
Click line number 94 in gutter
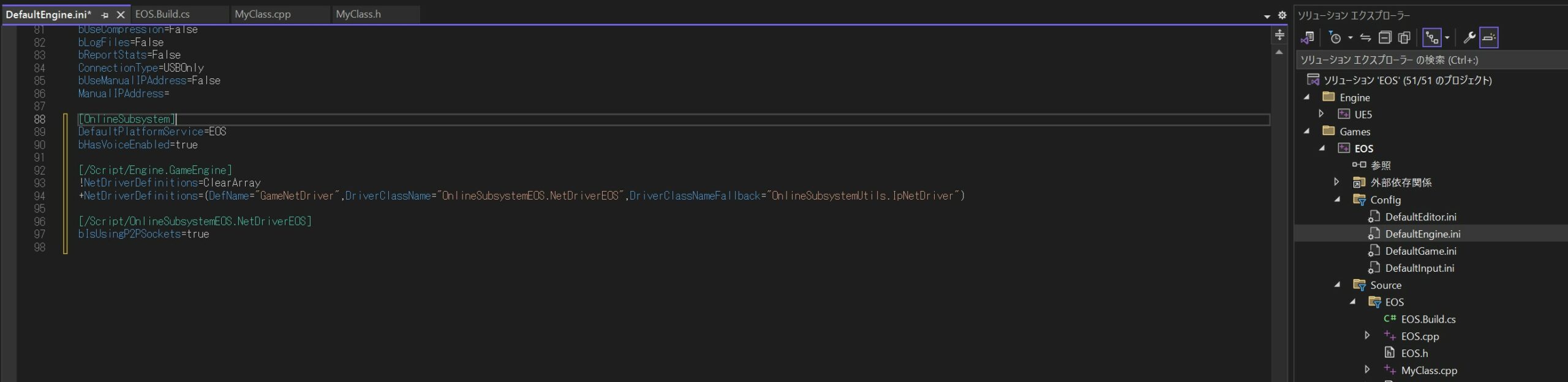(x=39, y=196)
